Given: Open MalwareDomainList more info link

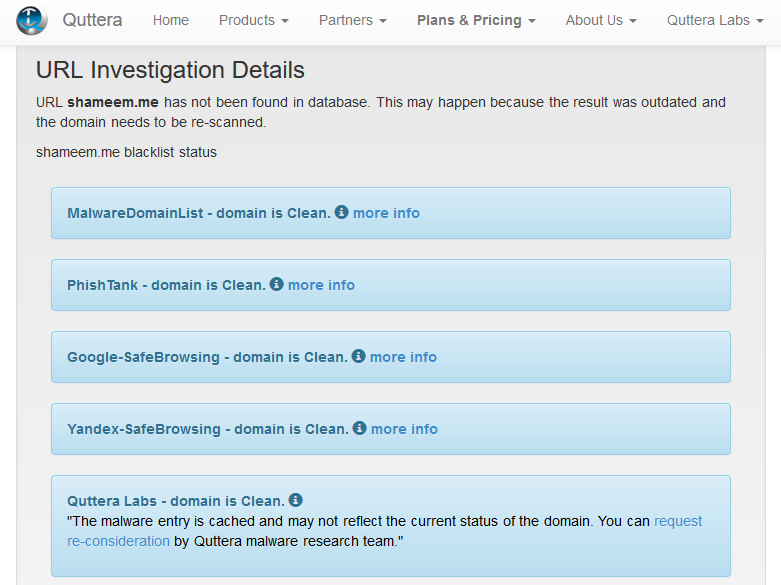Looking at the screenshot, I should click(x=386, y=213).
